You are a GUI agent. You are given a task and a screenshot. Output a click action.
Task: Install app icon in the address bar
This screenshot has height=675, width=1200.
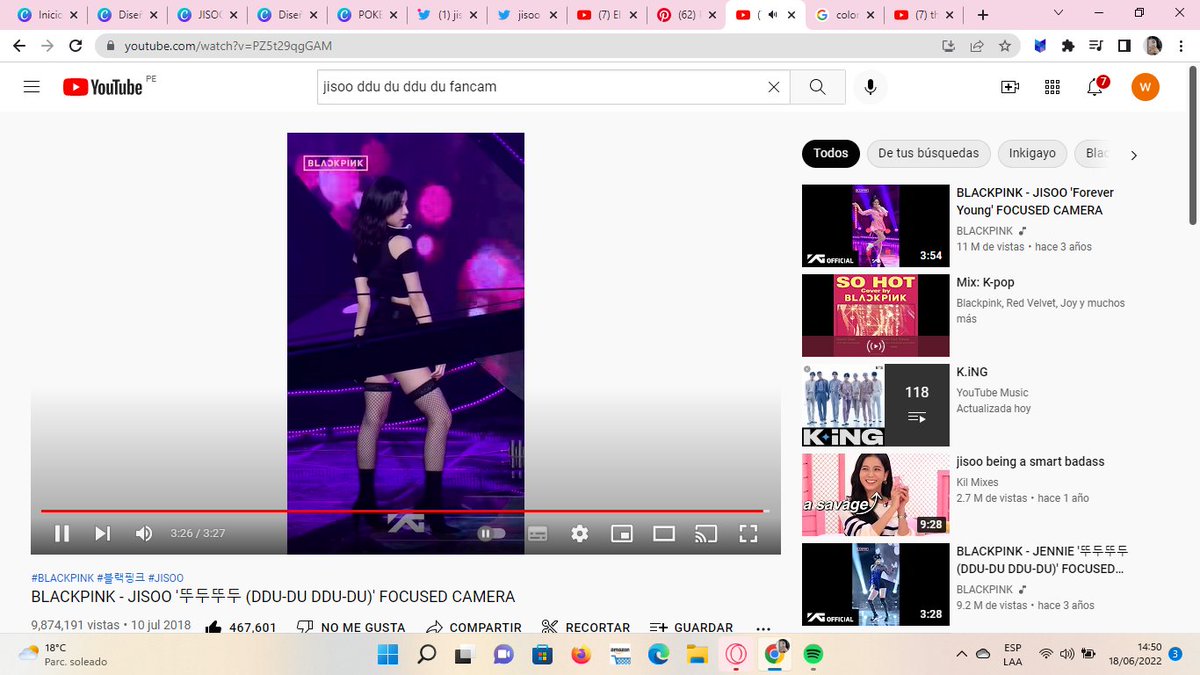click(949, 46)
